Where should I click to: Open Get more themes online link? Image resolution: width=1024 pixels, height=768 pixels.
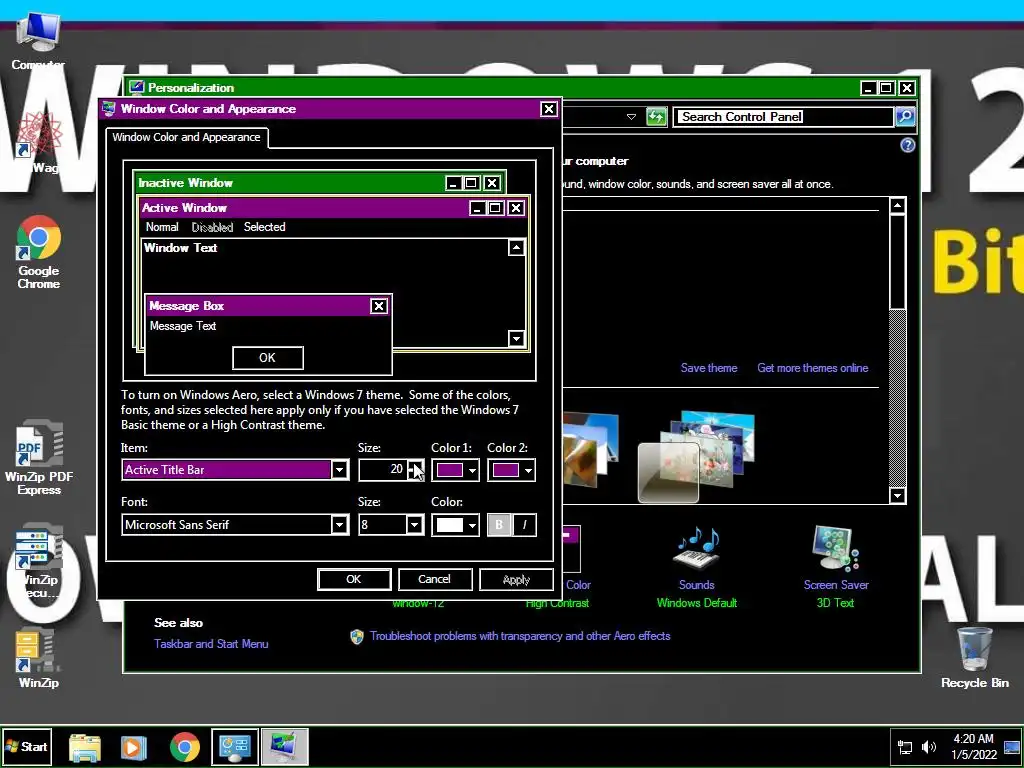pyautogui.click(x=812, y=368)
